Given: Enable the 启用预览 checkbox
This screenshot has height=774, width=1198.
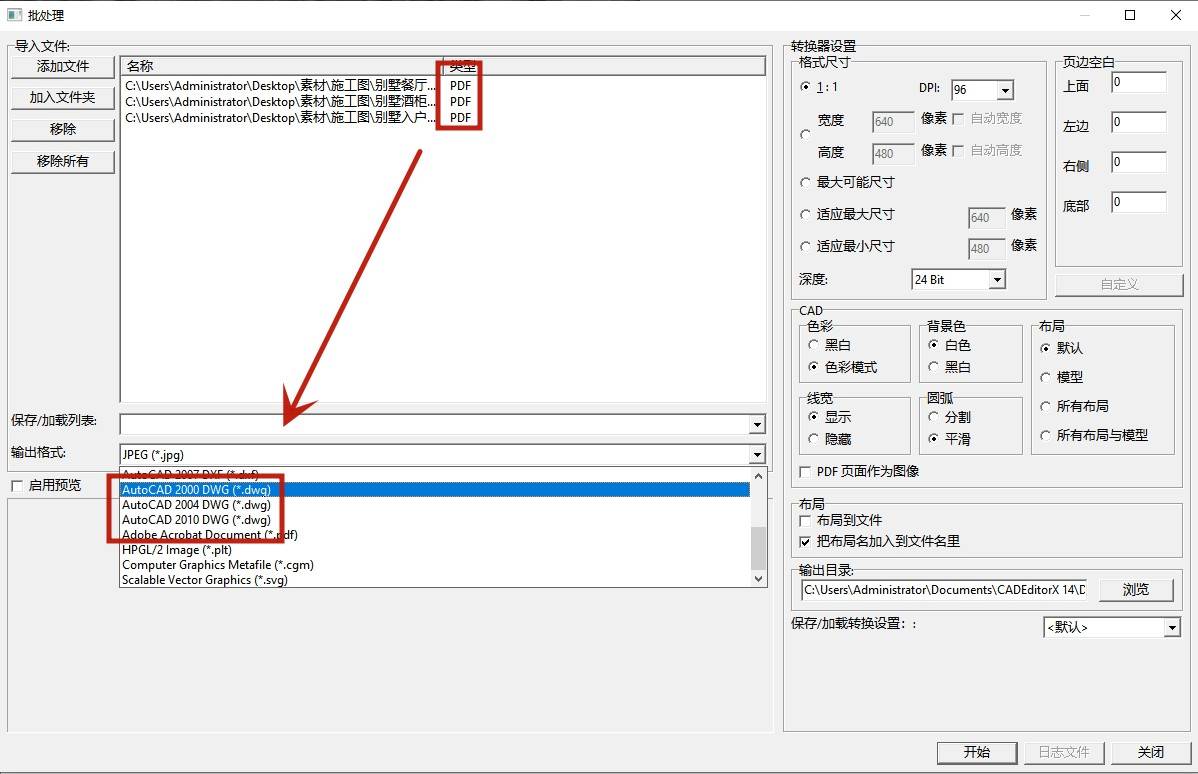Looking at the screenshot, I should point(16,486).
